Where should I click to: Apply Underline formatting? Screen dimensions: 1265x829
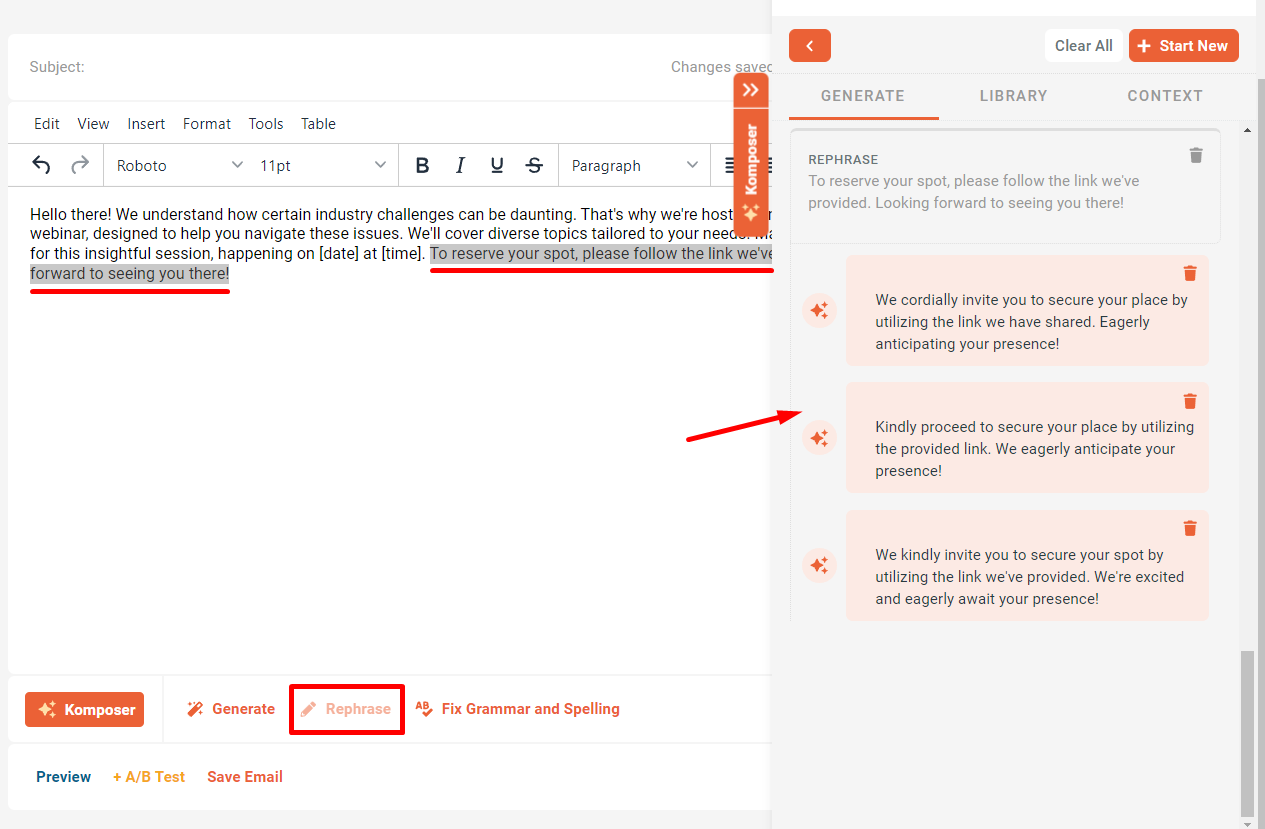point(497,165)
